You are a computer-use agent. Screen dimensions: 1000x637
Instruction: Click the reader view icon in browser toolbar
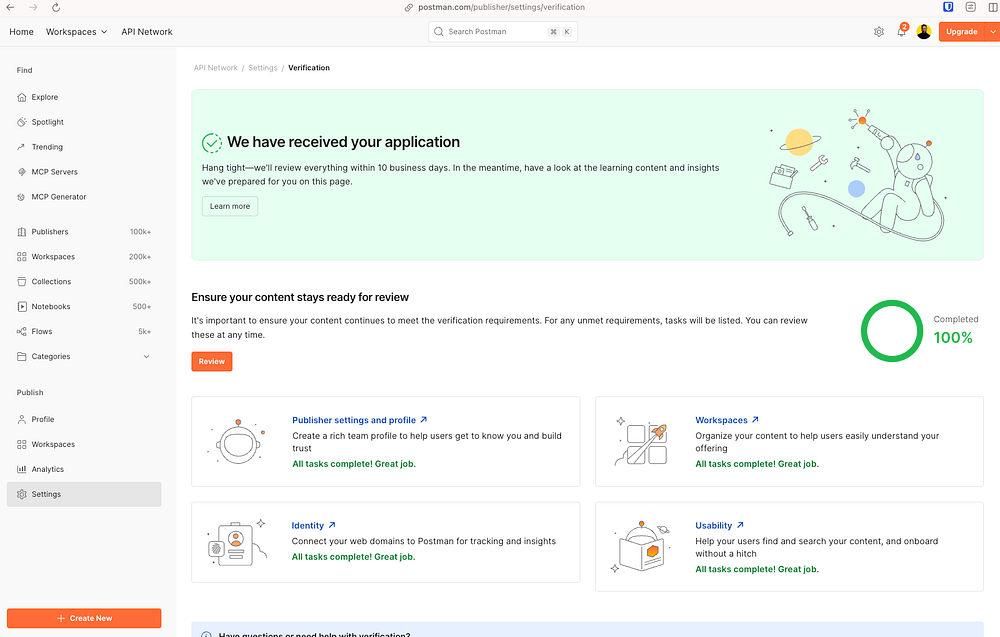point(971,7)
